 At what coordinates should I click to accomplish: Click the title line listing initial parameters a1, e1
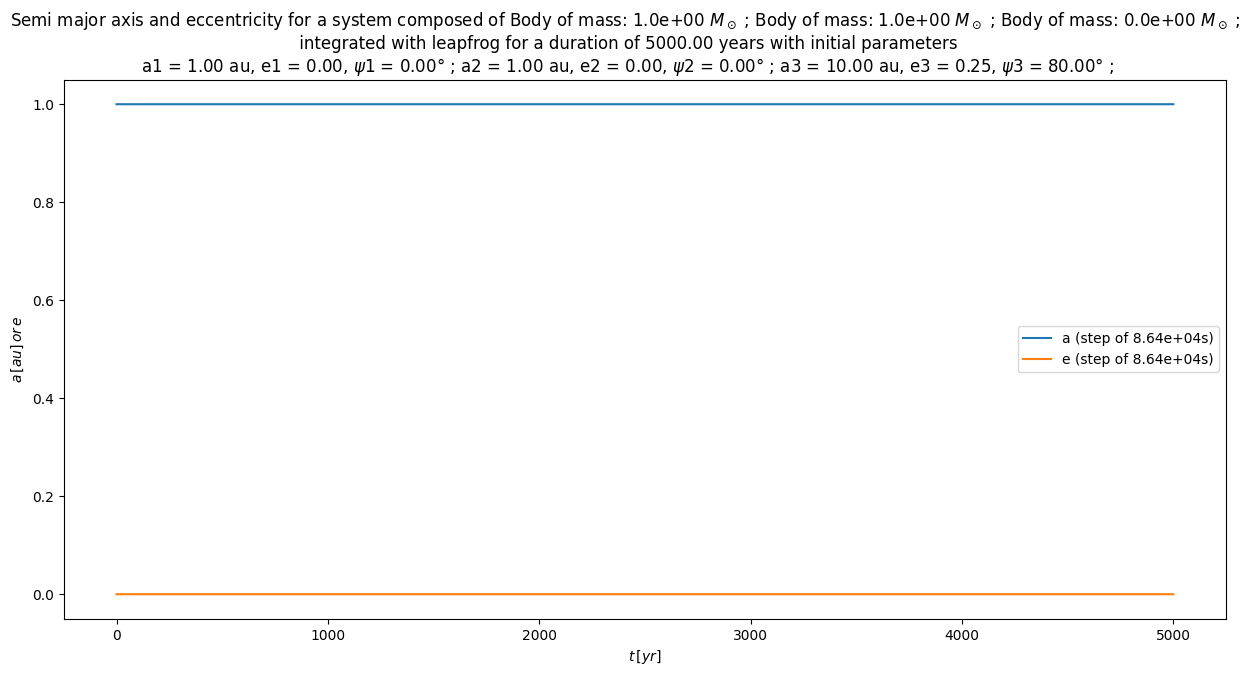click(x=628, y=66)
